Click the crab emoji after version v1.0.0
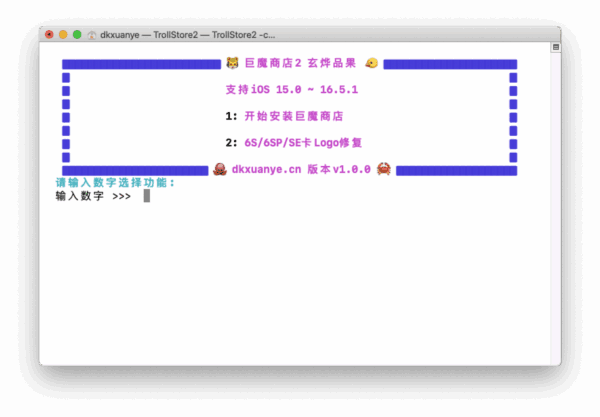The height and width of the screenshot is (417, 600). click(x=383, y=169)
